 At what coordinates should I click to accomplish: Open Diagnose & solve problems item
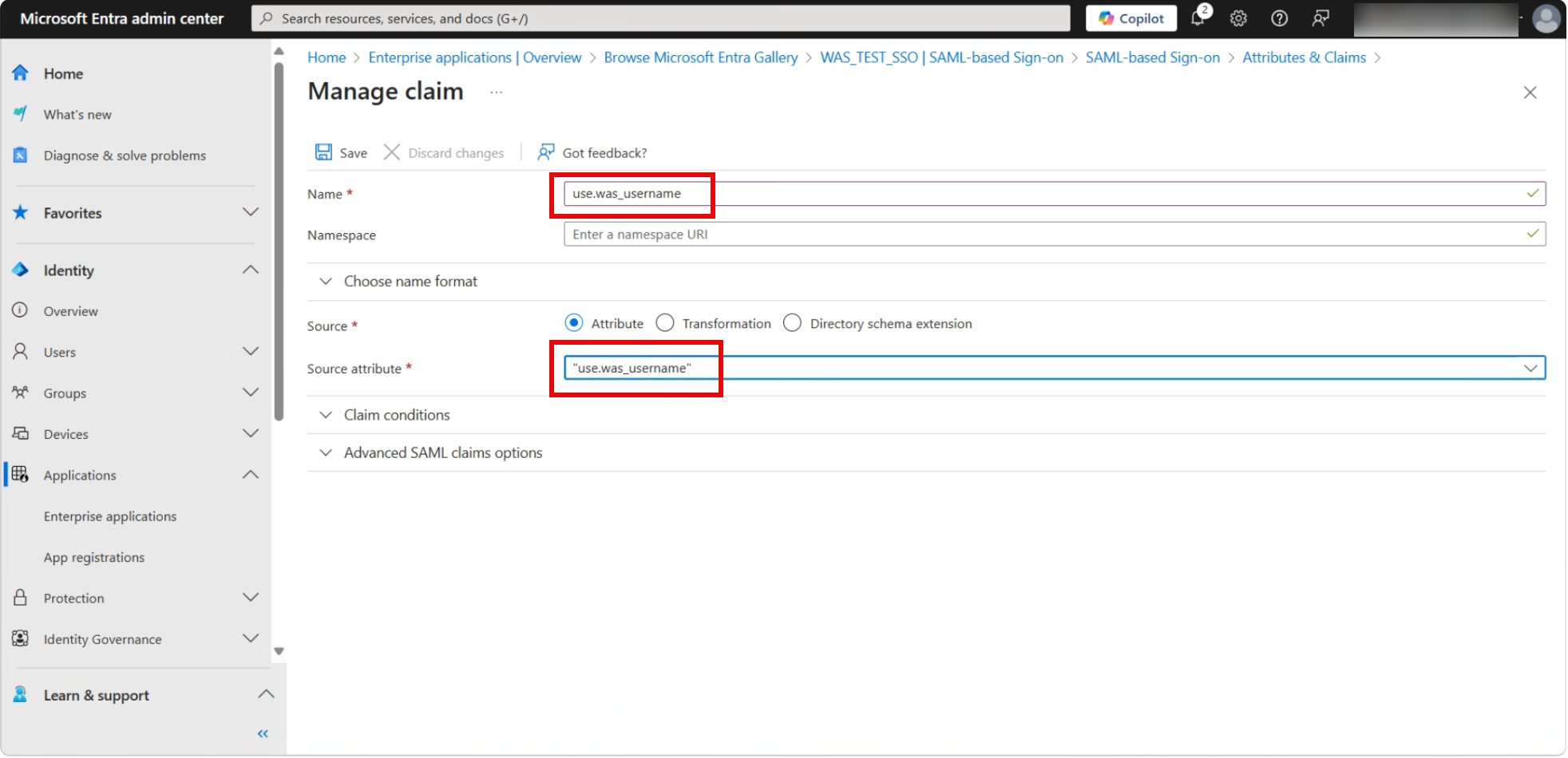[x=125, y=156]
